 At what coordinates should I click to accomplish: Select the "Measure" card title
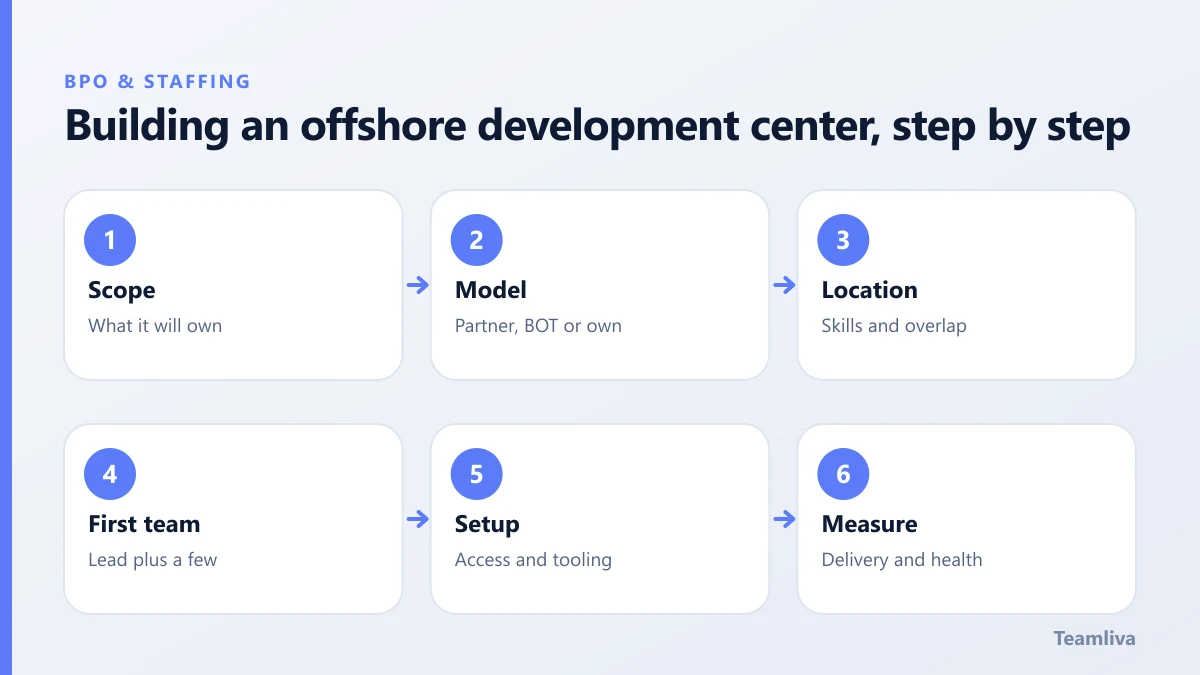pos(870,524)
